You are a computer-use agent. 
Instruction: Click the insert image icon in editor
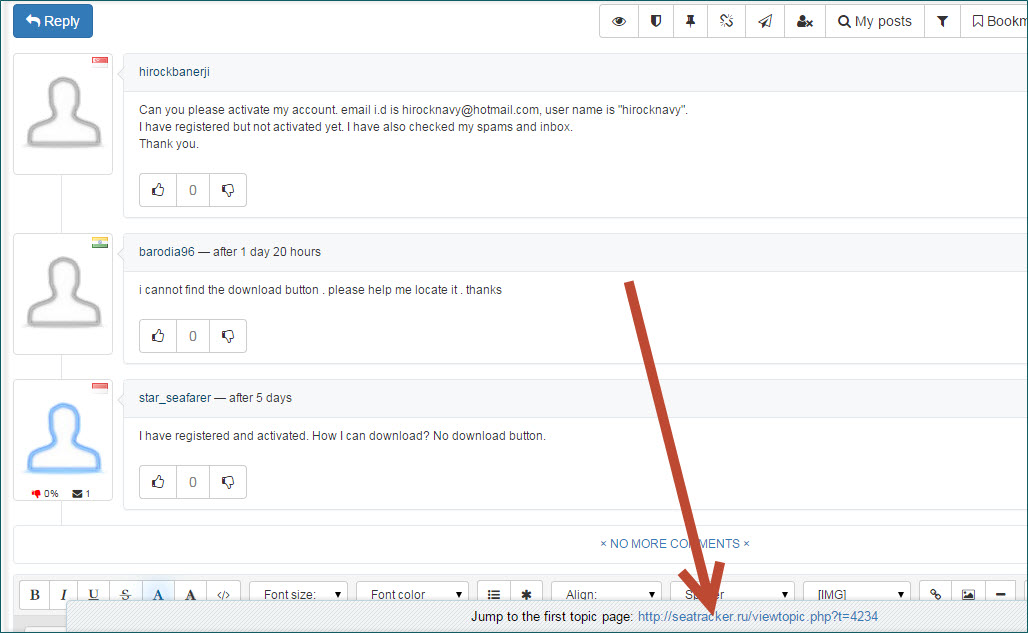tap(968, 594)
